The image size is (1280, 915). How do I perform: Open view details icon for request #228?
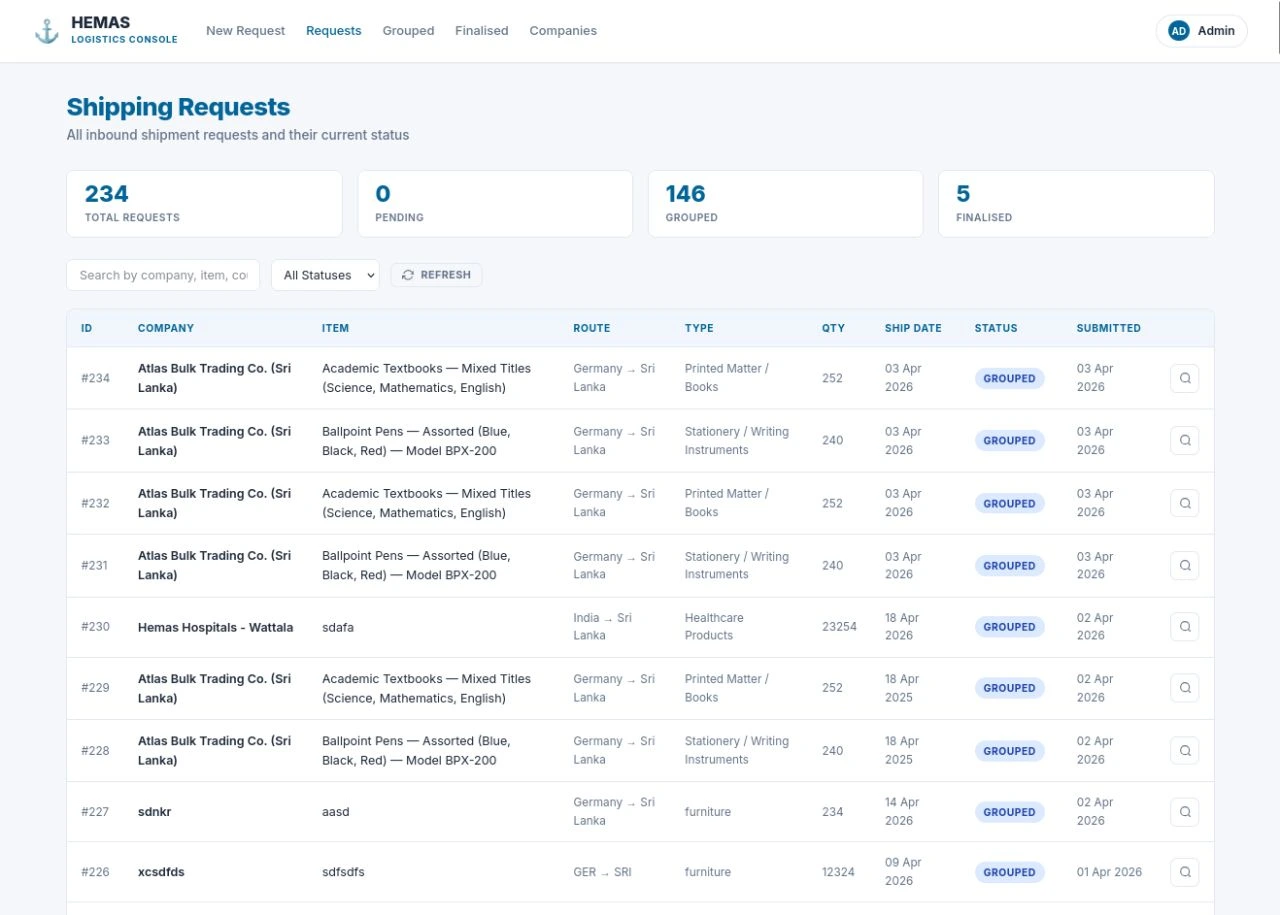click(1185, 751)
